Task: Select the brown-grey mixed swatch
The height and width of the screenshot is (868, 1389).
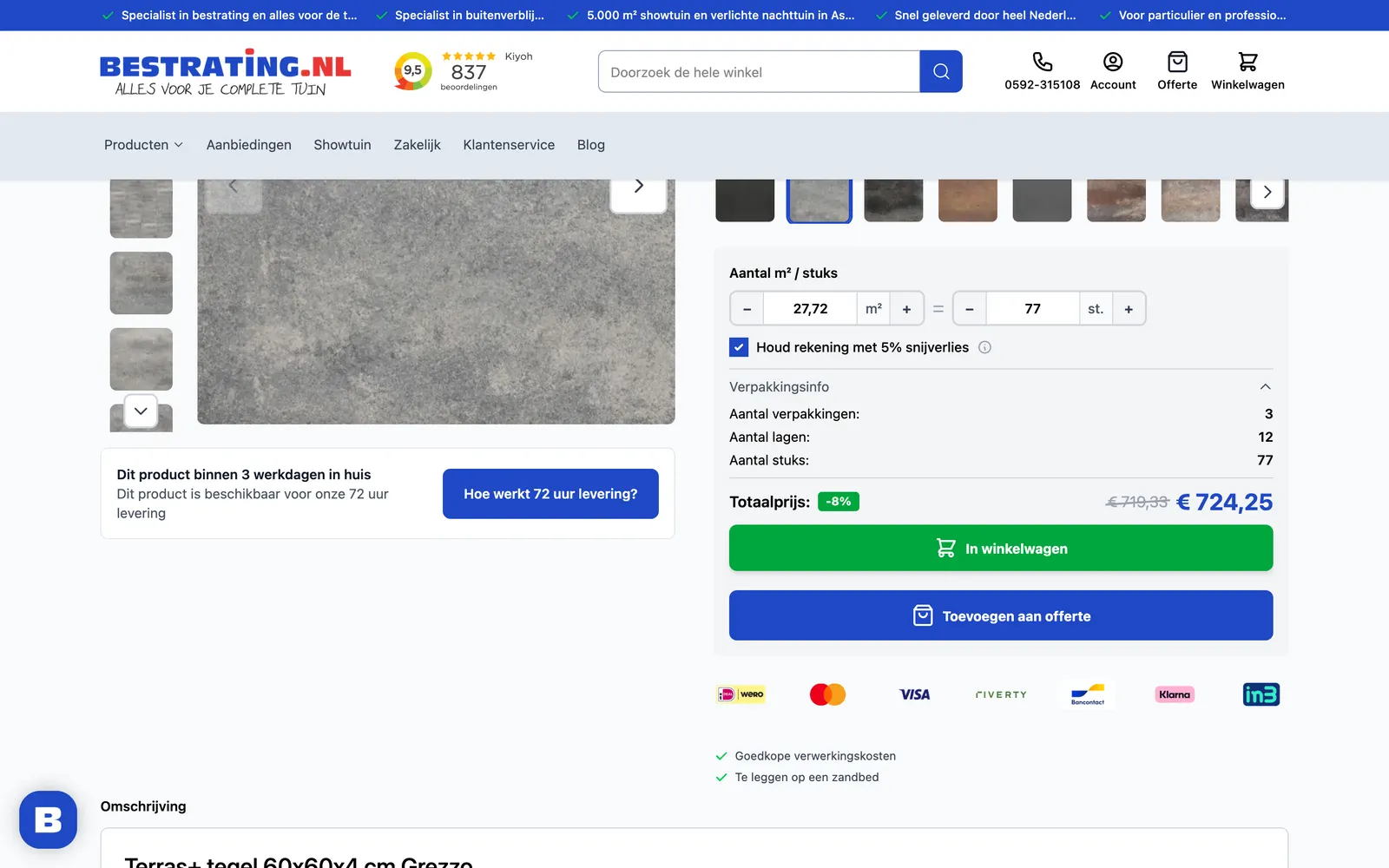Action: (1116, 201)
